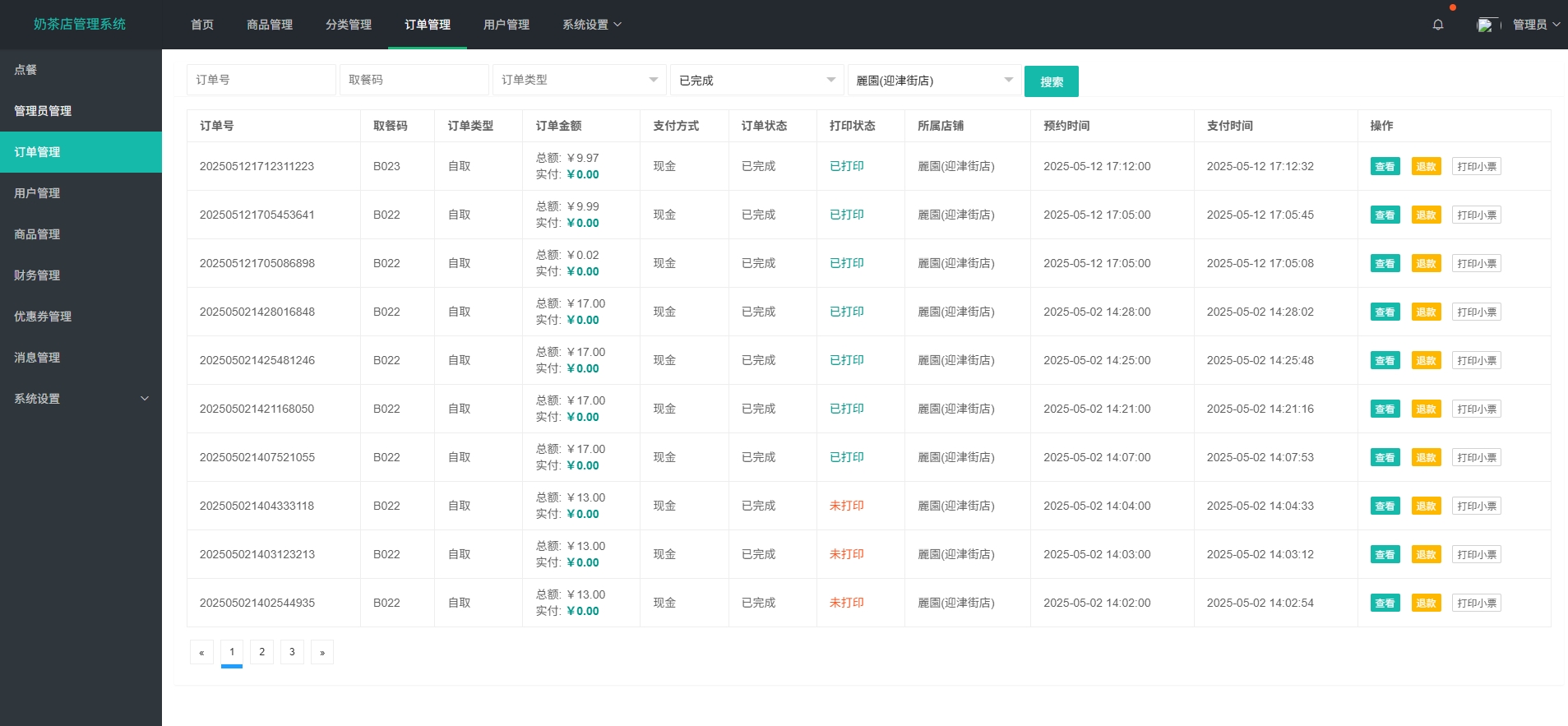Click payment time 2025-05-02 14:03:12

tap(1260, 554)
